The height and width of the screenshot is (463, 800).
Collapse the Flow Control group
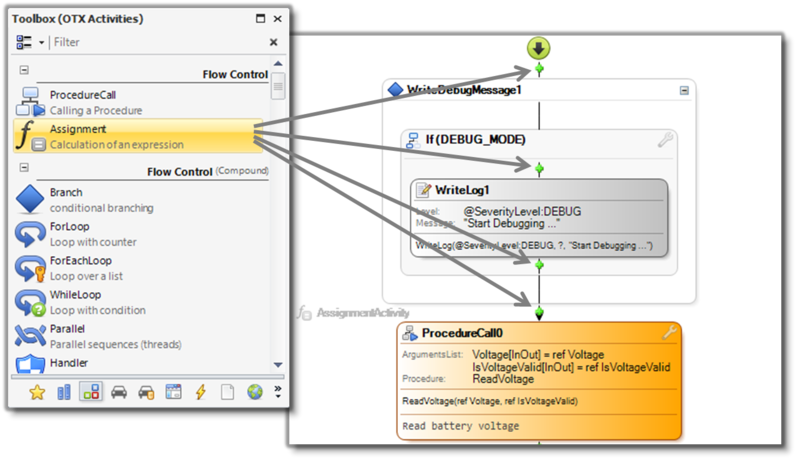coord(24,71)
